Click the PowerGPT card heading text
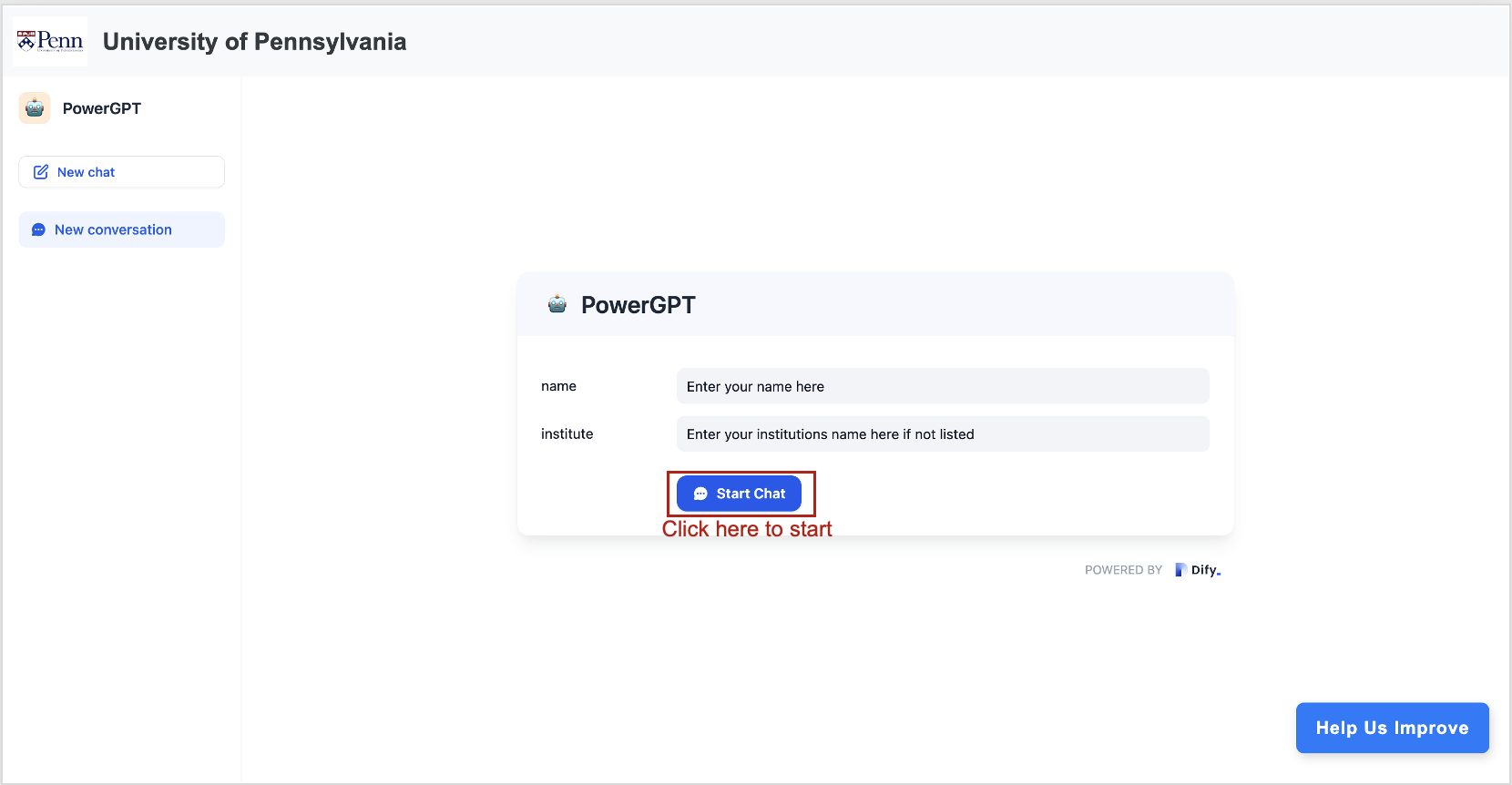Image resolution: width=1512 pixels, height=785 pixels. (x=639, y=305)
